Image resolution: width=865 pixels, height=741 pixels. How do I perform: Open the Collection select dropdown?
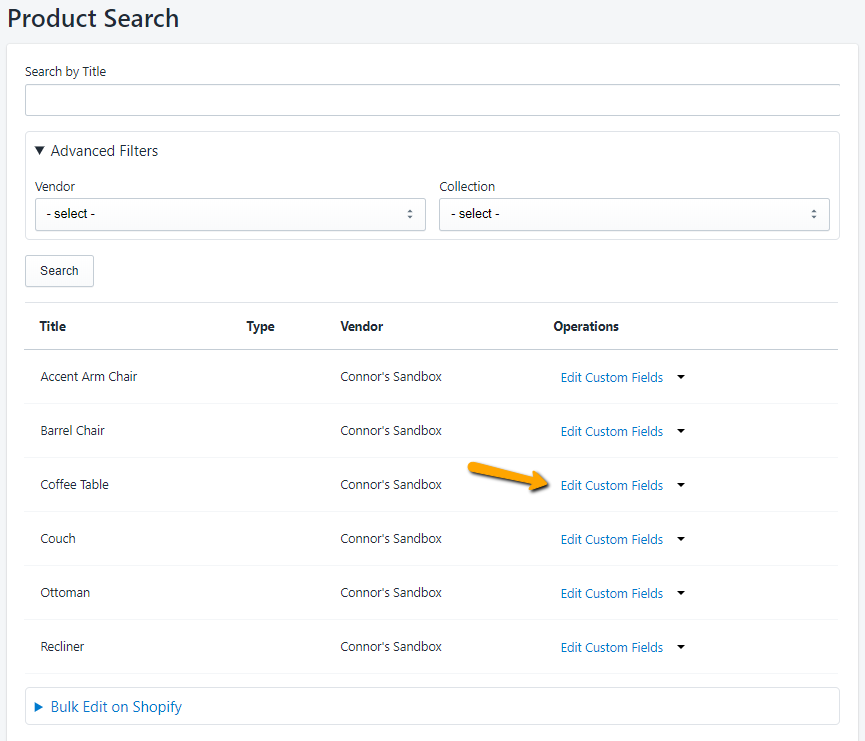coord(634,214)
